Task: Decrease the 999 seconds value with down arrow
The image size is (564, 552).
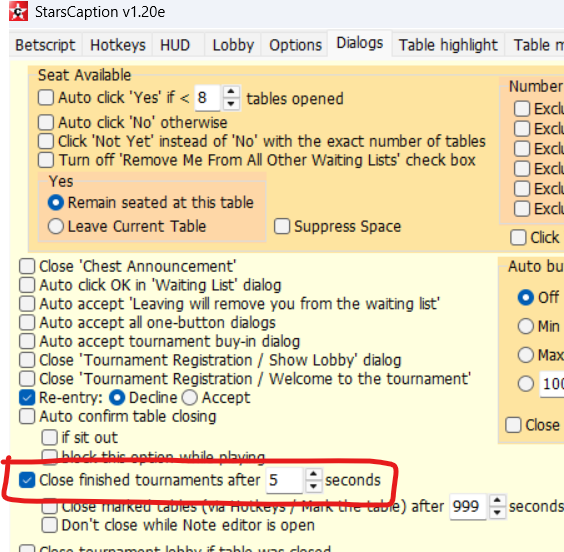Action: 497,512
